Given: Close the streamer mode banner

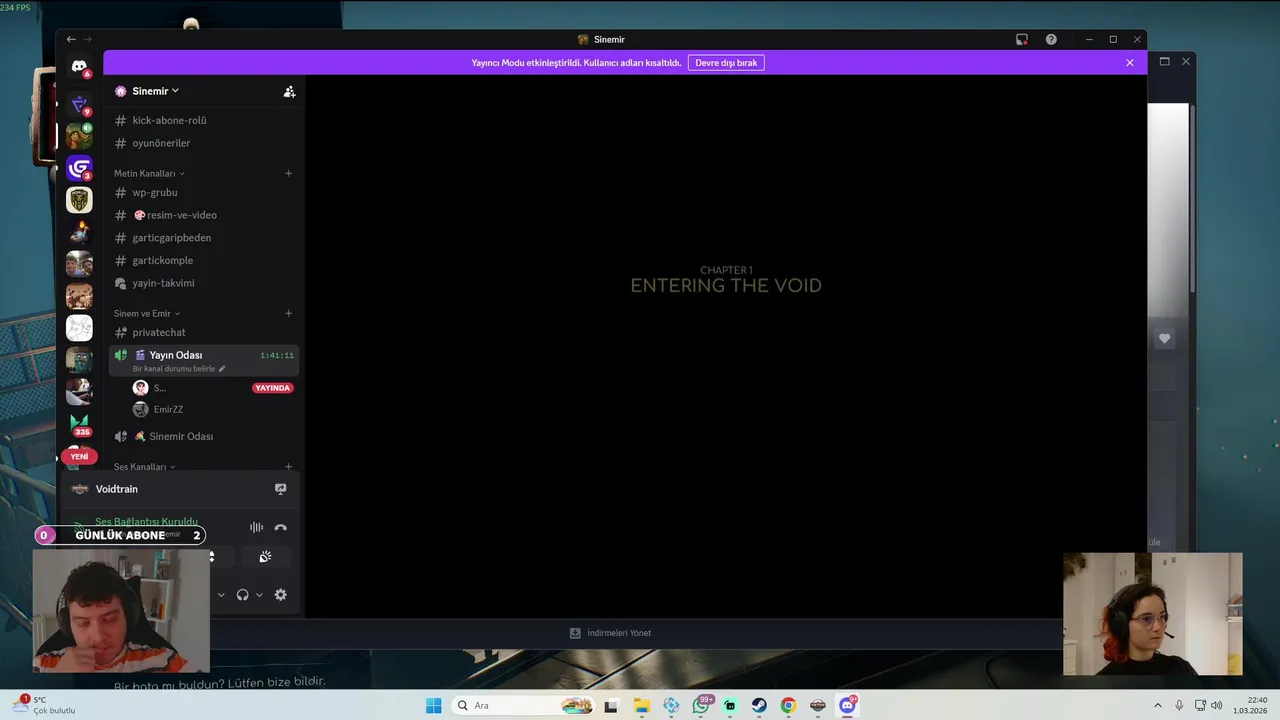Looking at the screenshot, I should click(x=1130, y=62).
